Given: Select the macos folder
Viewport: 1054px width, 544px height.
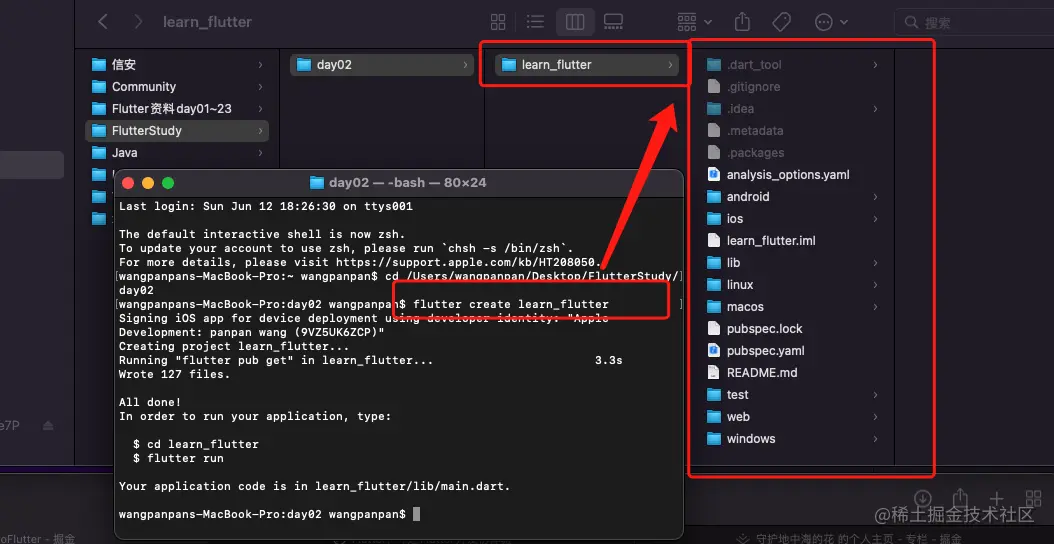Looking at the screenshot, I should 794,307.
